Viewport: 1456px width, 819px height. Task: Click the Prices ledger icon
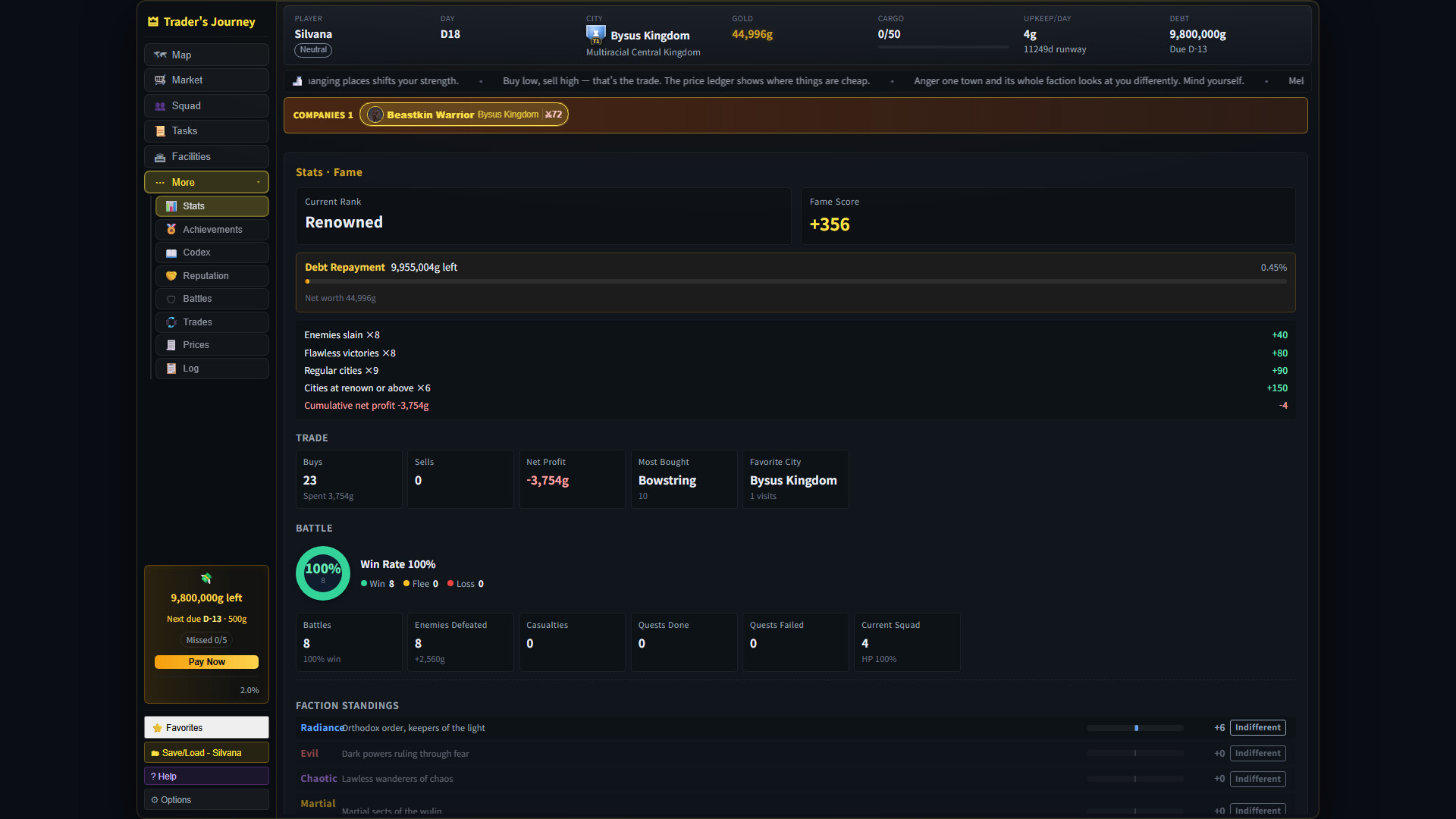[171, 345]
